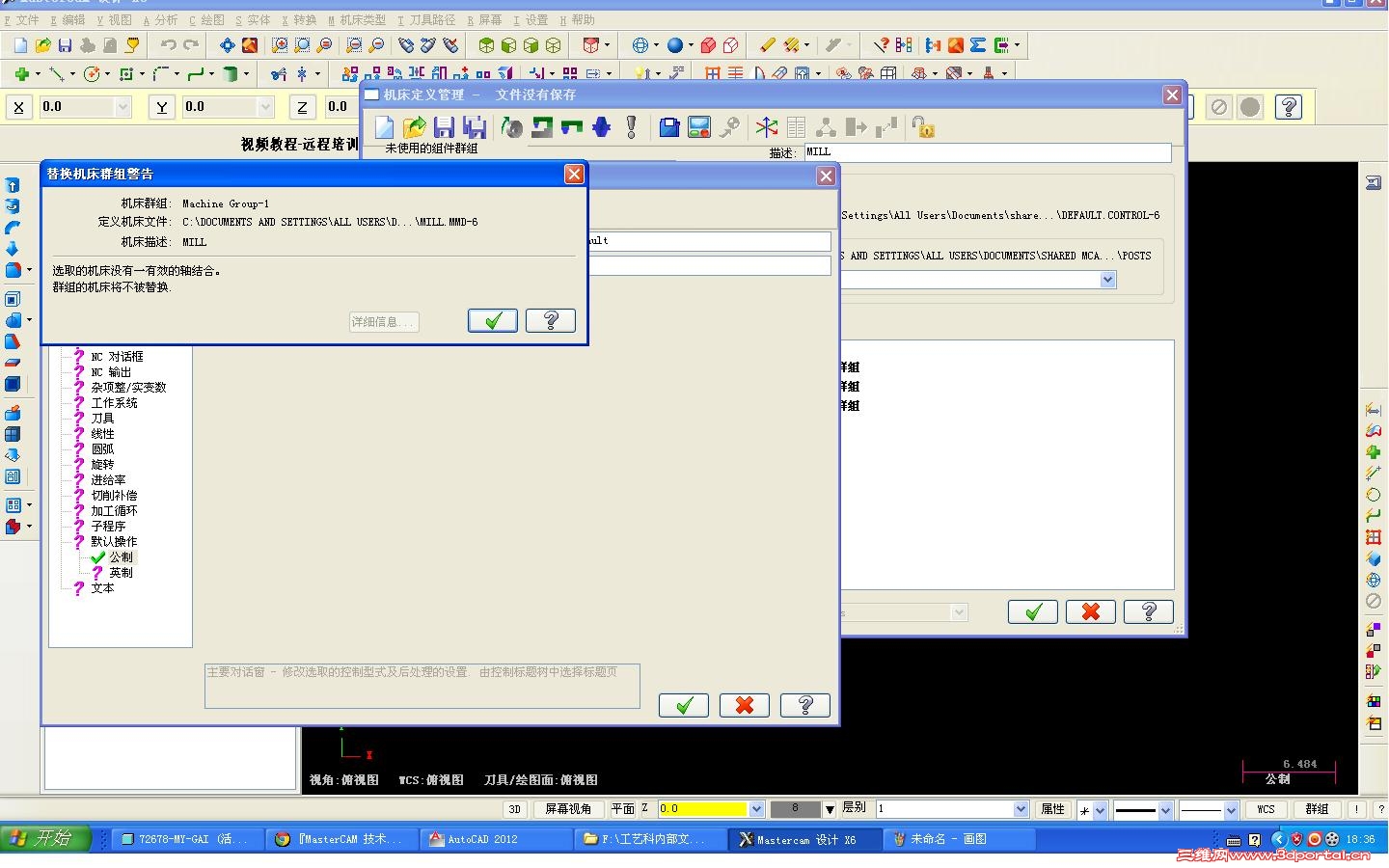1389x868 pixels.
Task: Click the Save disk icon in main toolbar
Action: pyautogui.click(x=65, y=45)
